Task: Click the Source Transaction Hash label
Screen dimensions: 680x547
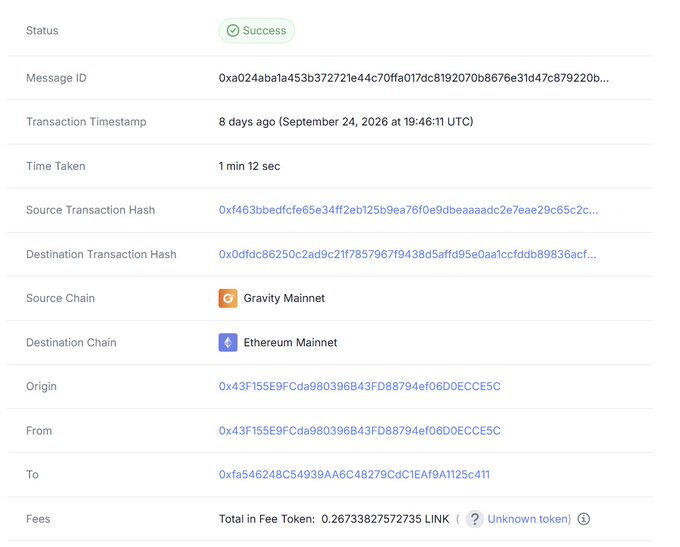Action: [90, 210]
